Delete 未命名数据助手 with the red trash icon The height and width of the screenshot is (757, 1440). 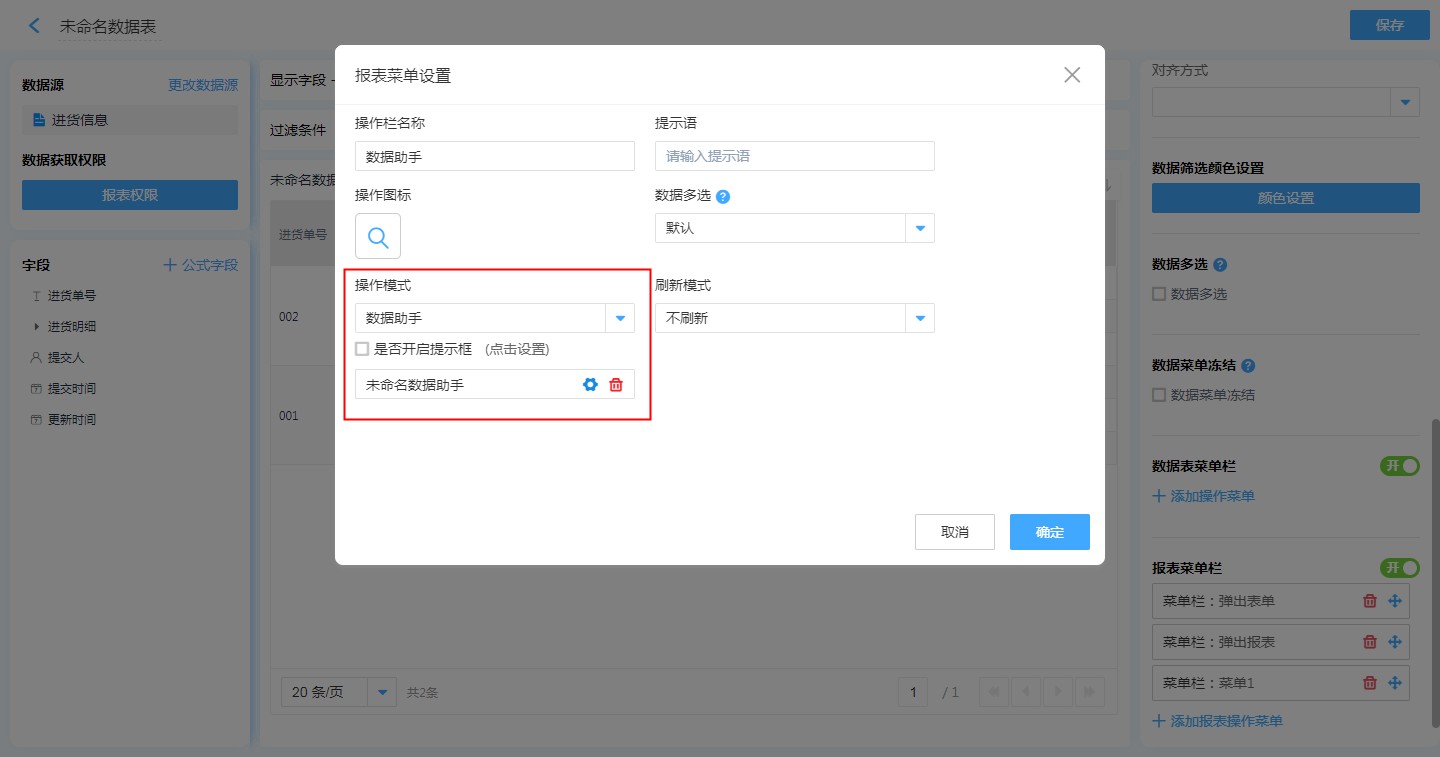pyautogui.click(x=616, y=384)
